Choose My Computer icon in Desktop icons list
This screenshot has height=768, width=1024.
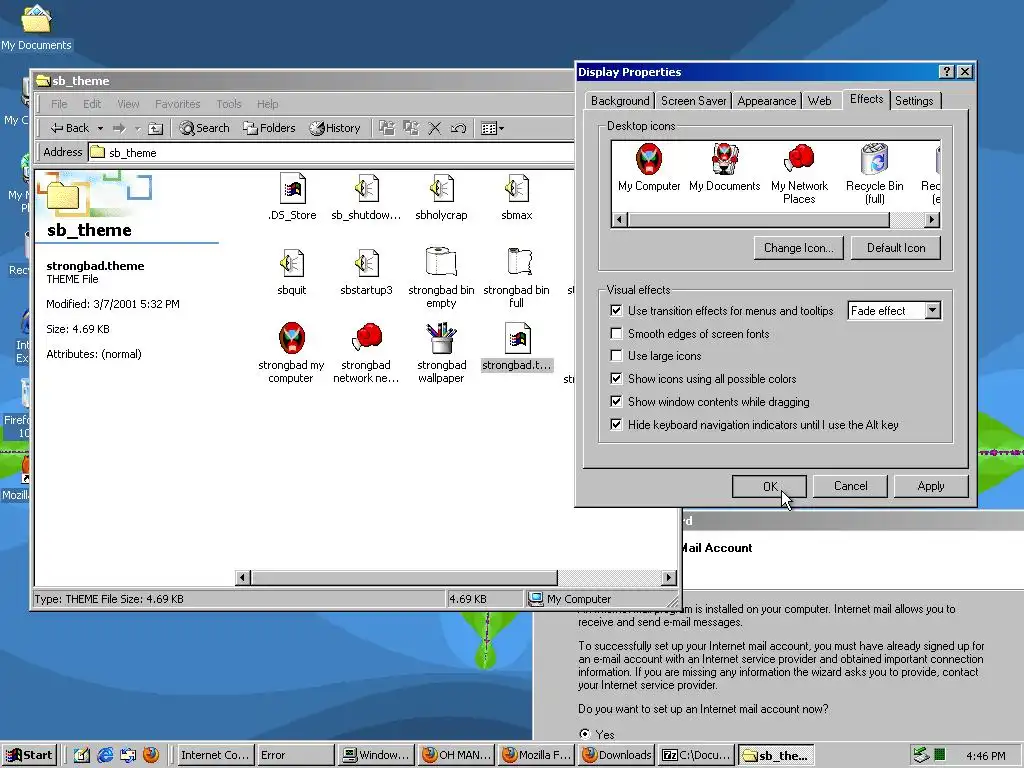point(649,160)
